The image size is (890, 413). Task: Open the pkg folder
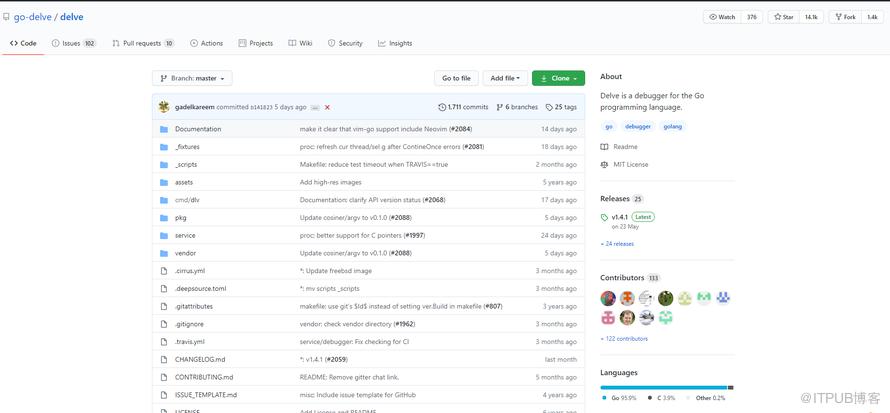180,218
